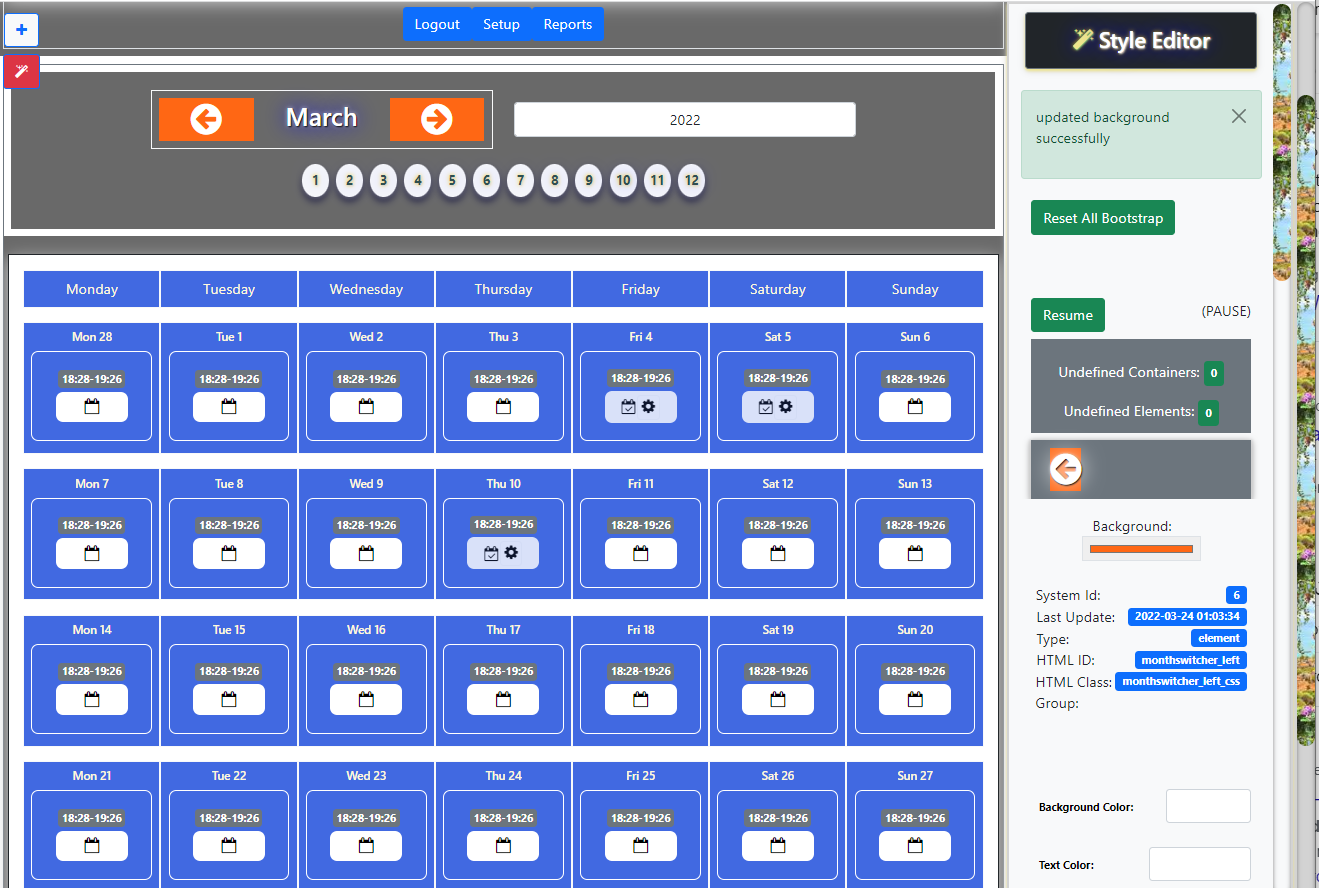This screenshot has width=1319, height=888.
Task: Dismiss the updated background notification
Action: tap(1239, 116)
